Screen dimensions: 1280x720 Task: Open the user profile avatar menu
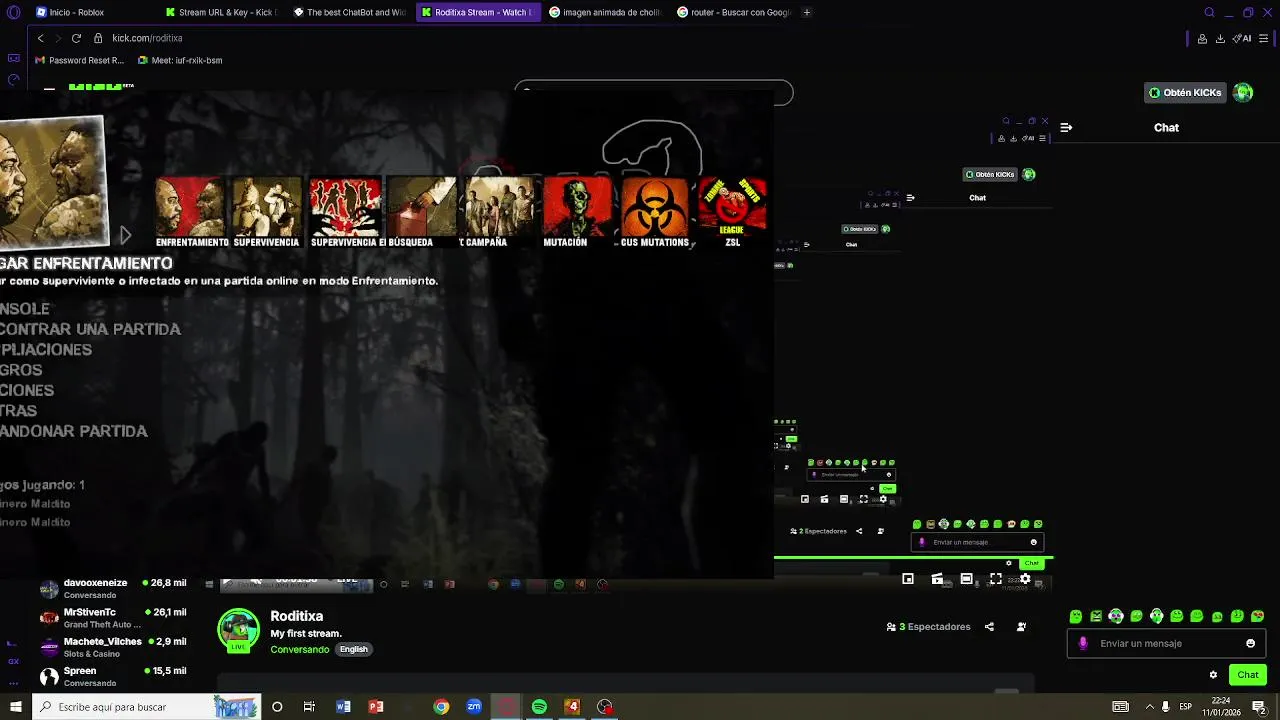pos(1243,92)
